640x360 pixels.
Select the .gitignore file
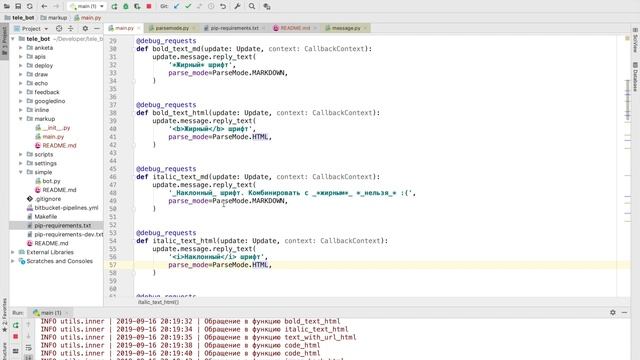point(47,199)
